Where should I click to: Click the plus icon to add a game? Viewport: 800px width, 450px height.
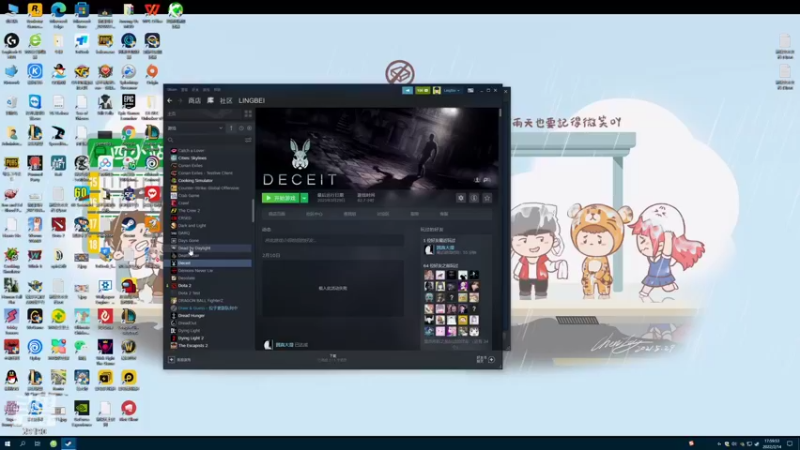coord(171,360)
